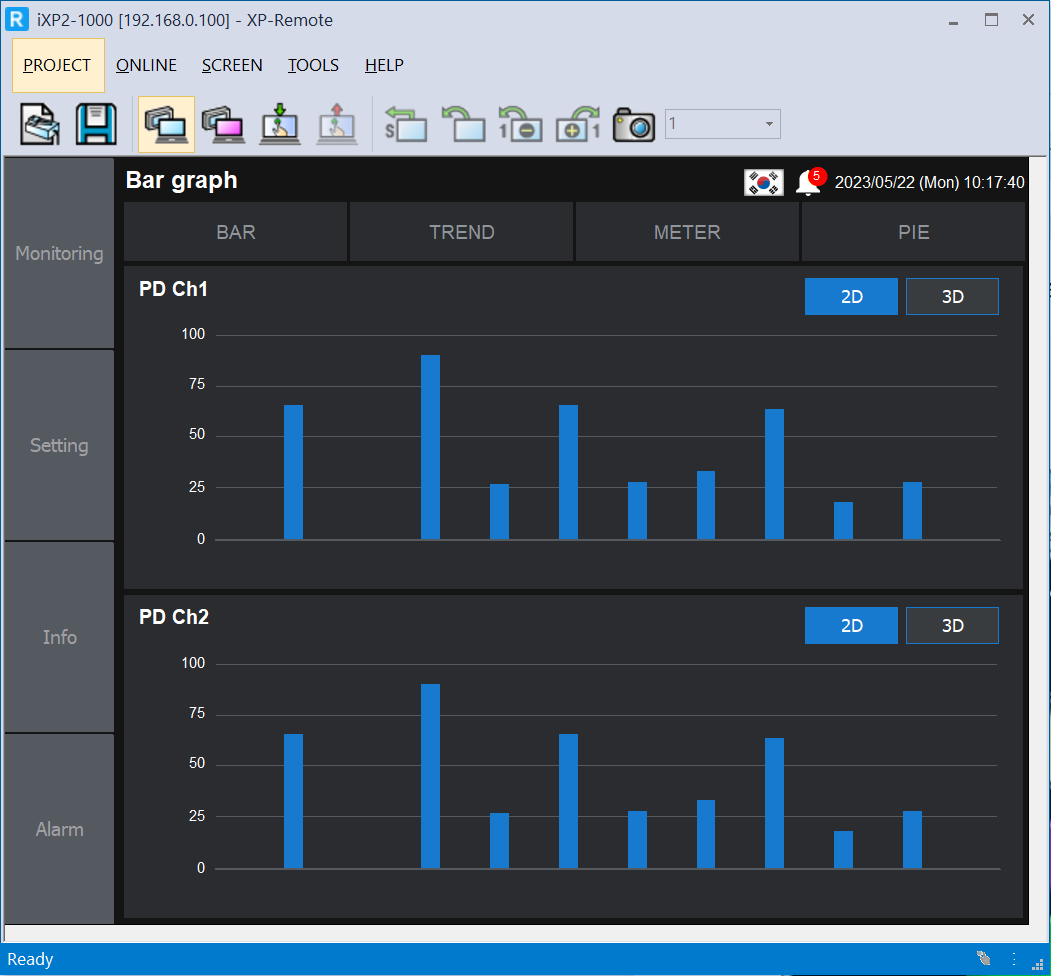Open the TOOLS menu
The width and height of the screenshot is (1051, 976).
coord(313,65)
